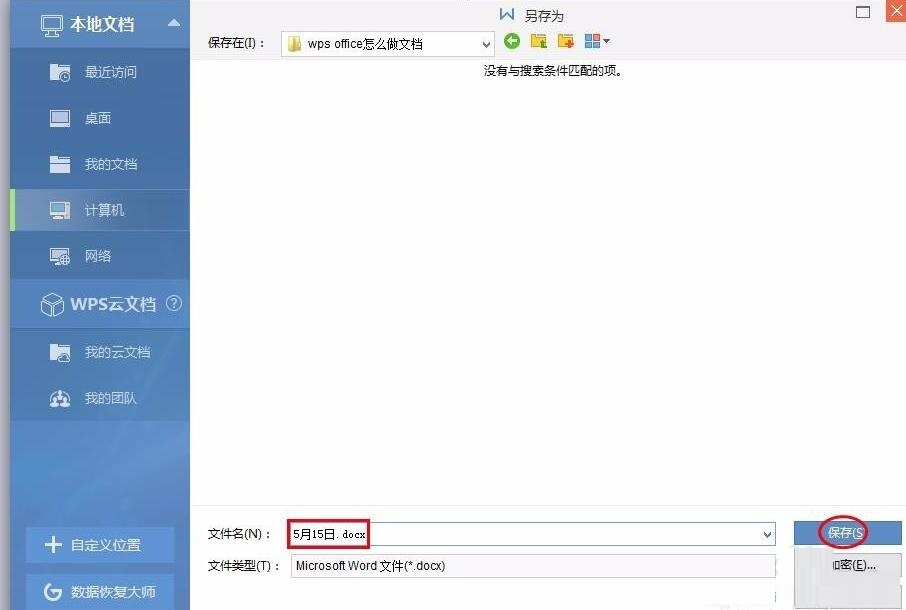Go up one folder level icon
906x610 pixels.
[539, 41]
